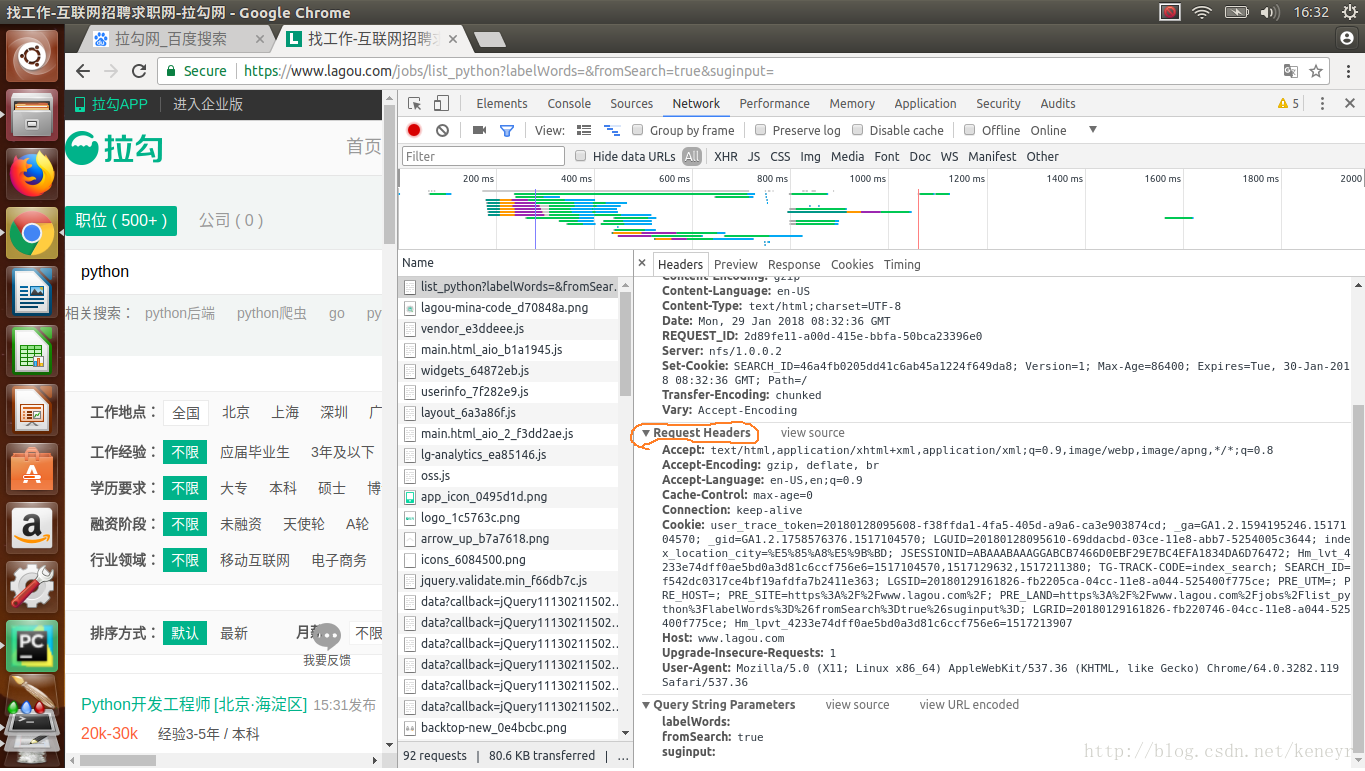Collapse the Request Headers section
The width and height of the screenshot is (1365, 771).
646,433
